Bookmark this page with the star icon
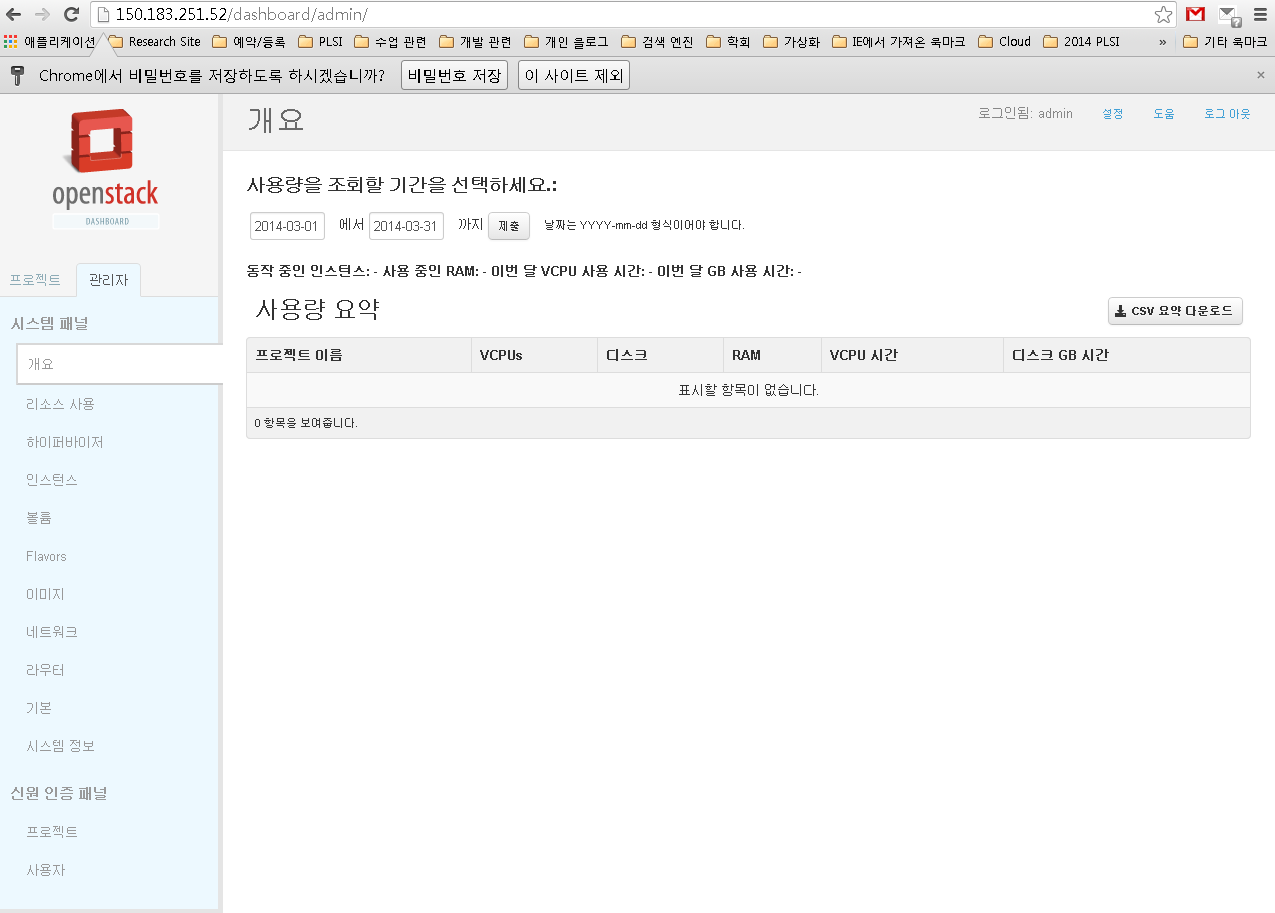This screenshot has height=913, width=1275. [1163, 15]
